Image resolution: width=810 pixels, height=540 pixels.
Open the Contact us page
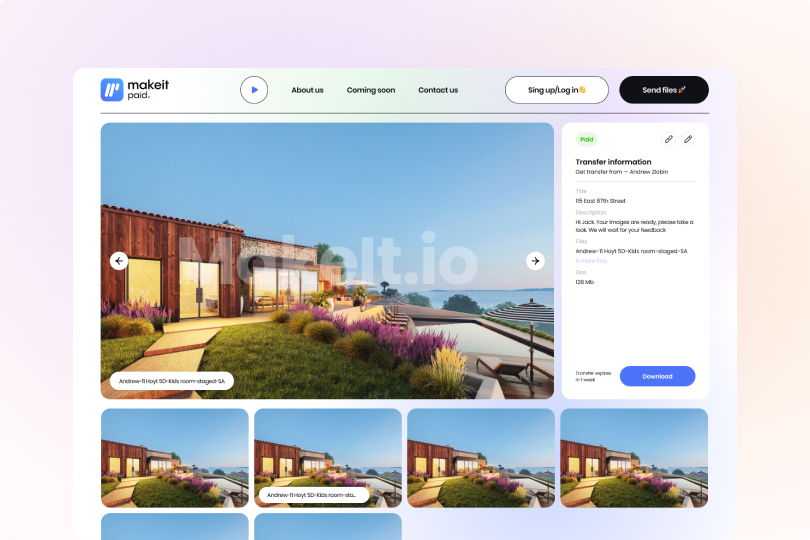438,90
